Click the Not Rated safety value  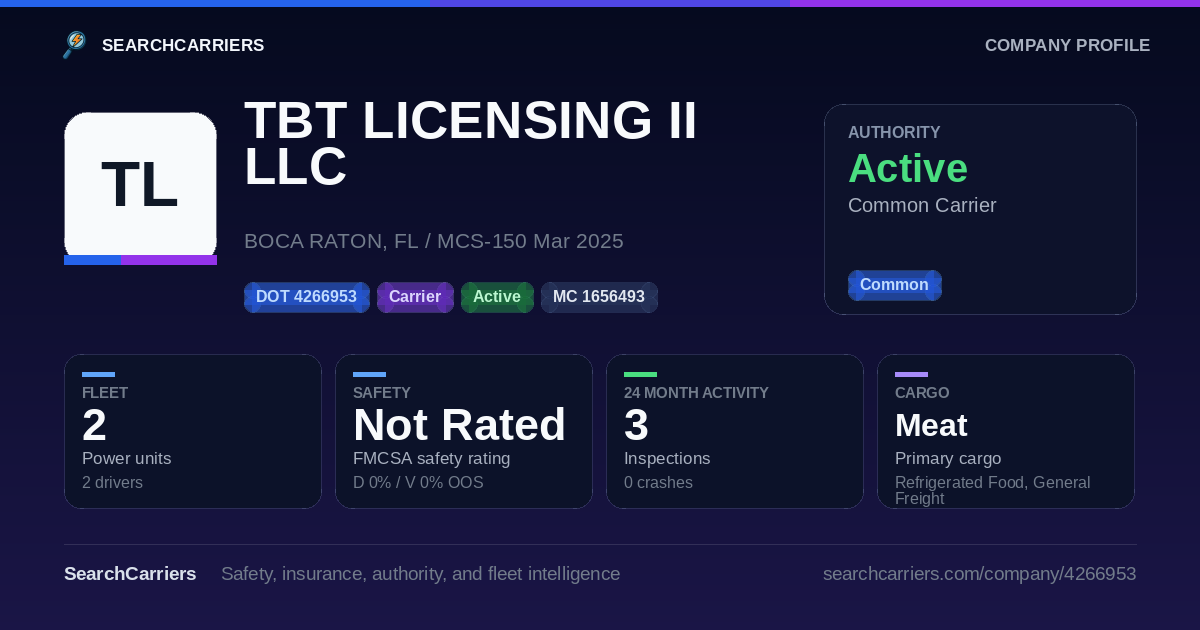[459, 425]
